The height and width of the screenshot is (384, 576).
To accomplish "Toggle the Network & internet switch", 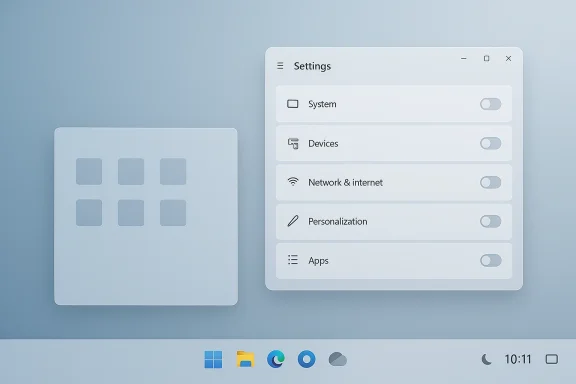I will point(490,182).
